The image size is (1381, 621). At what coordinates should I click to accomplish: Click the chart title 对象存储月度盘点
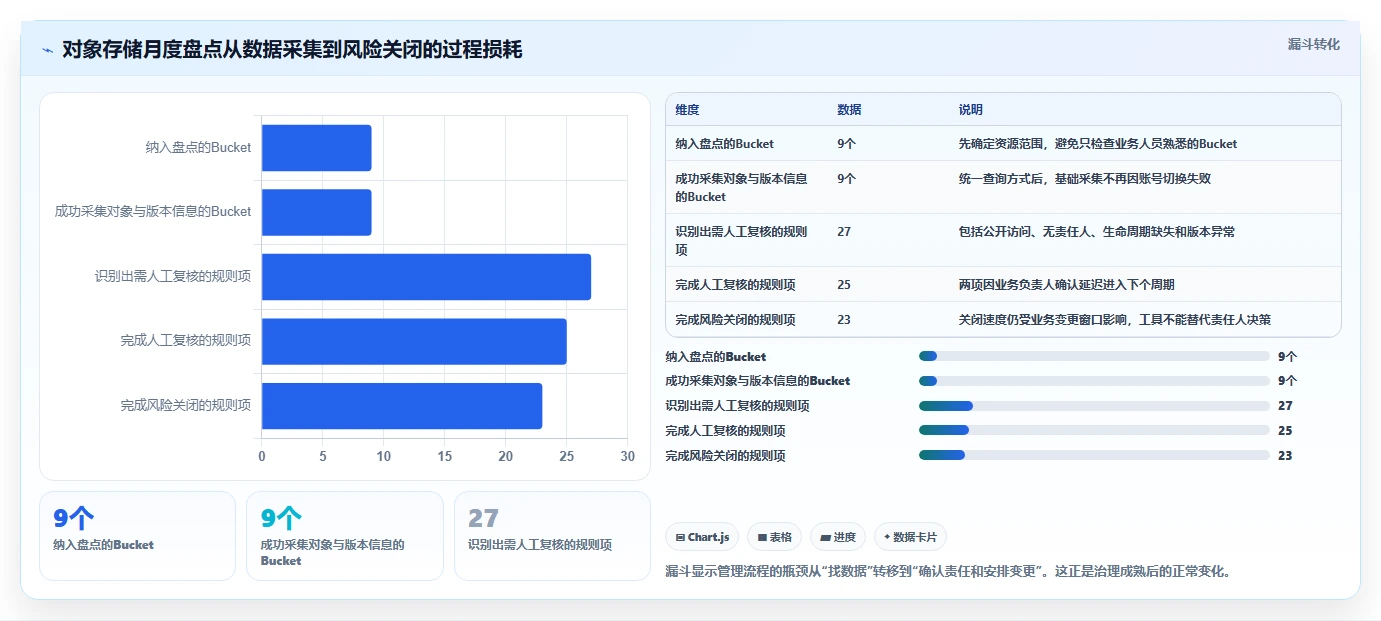coord(292,50)
